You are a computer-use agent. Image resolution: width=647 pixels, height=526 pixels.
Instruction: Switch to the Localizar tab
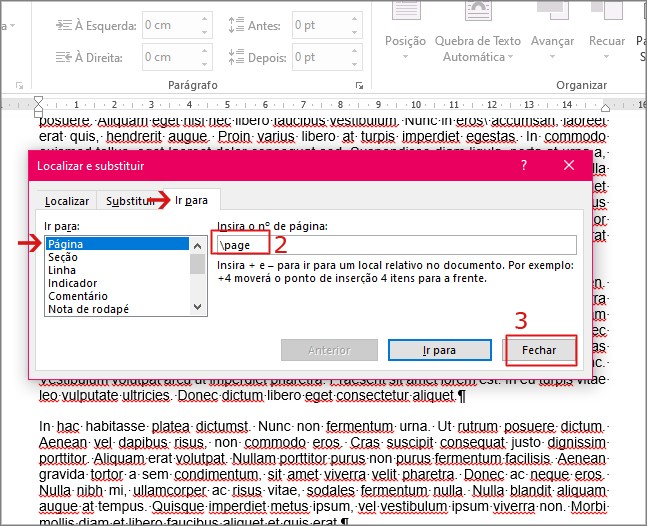click(66, 201)
